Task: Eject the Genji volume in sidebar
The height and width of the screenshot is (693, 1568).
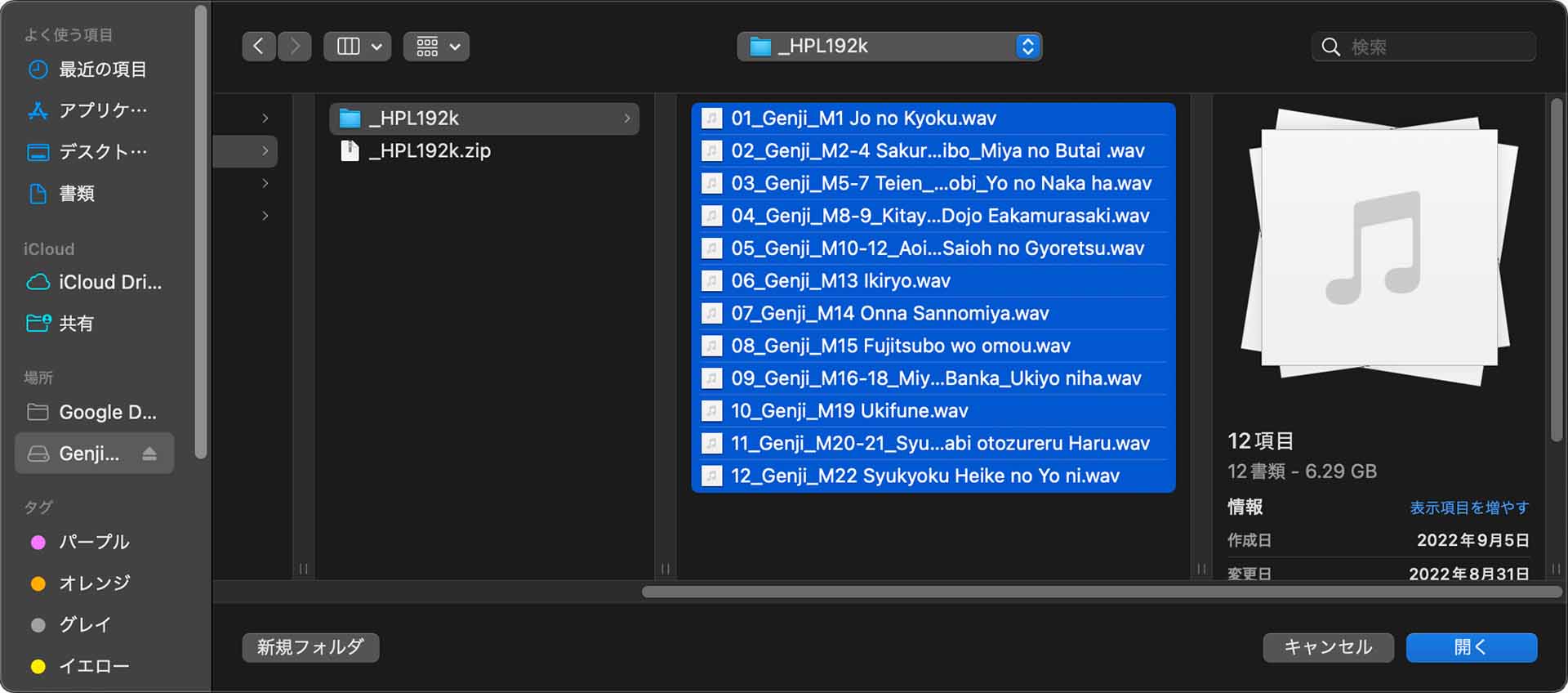Action: click(x=149, y=454)
